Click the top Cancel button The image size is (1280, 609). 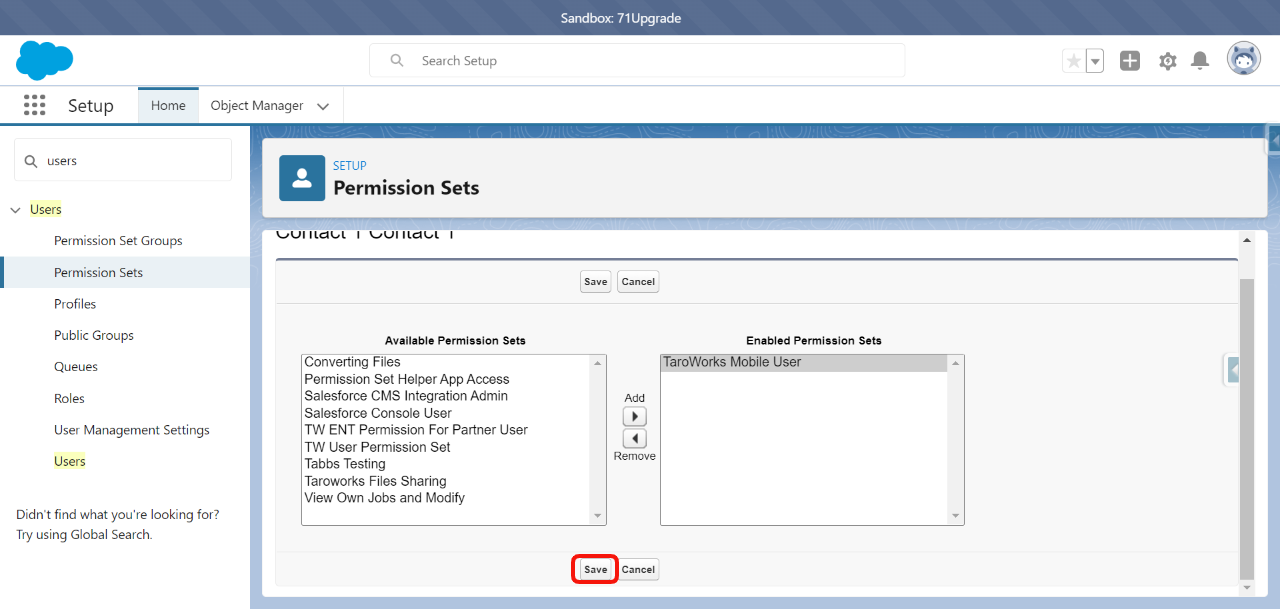pyautogui.click(x=638, y=282)
